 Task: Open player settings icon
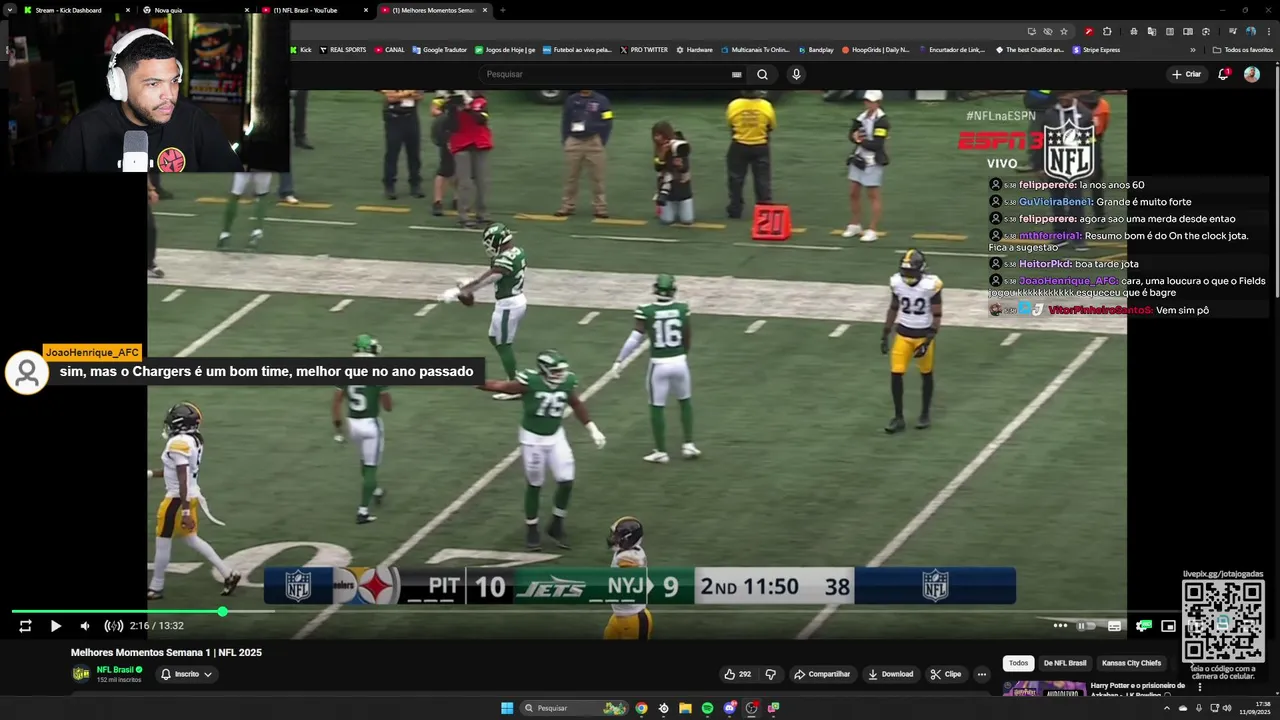click(1142, 626)
